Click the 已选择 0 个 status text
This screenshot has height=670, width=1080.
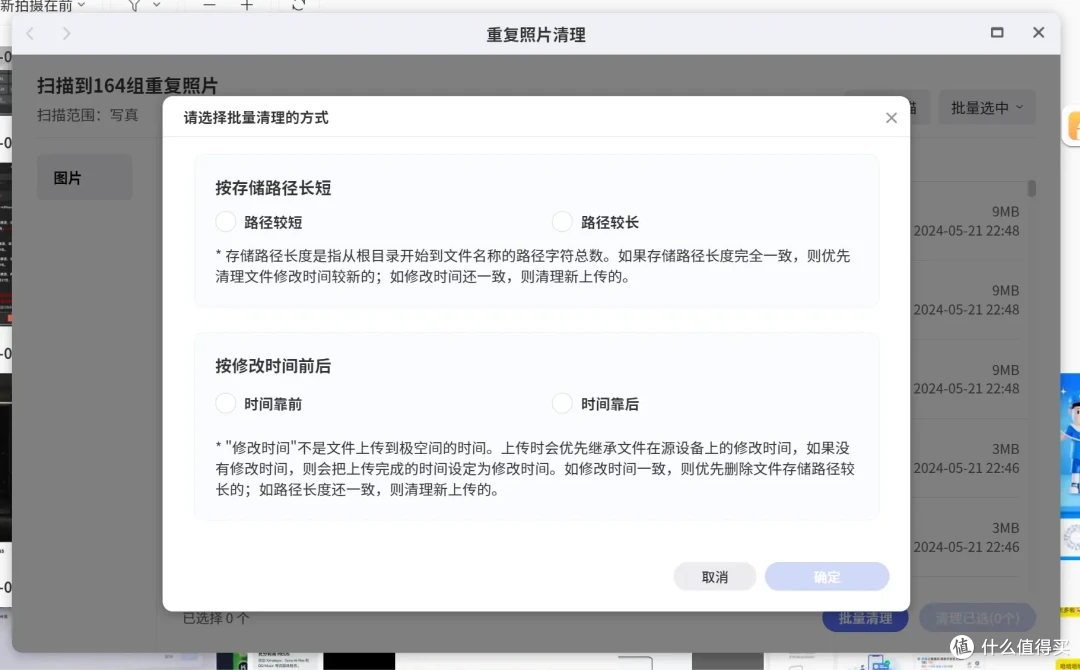tap(216, 618)
